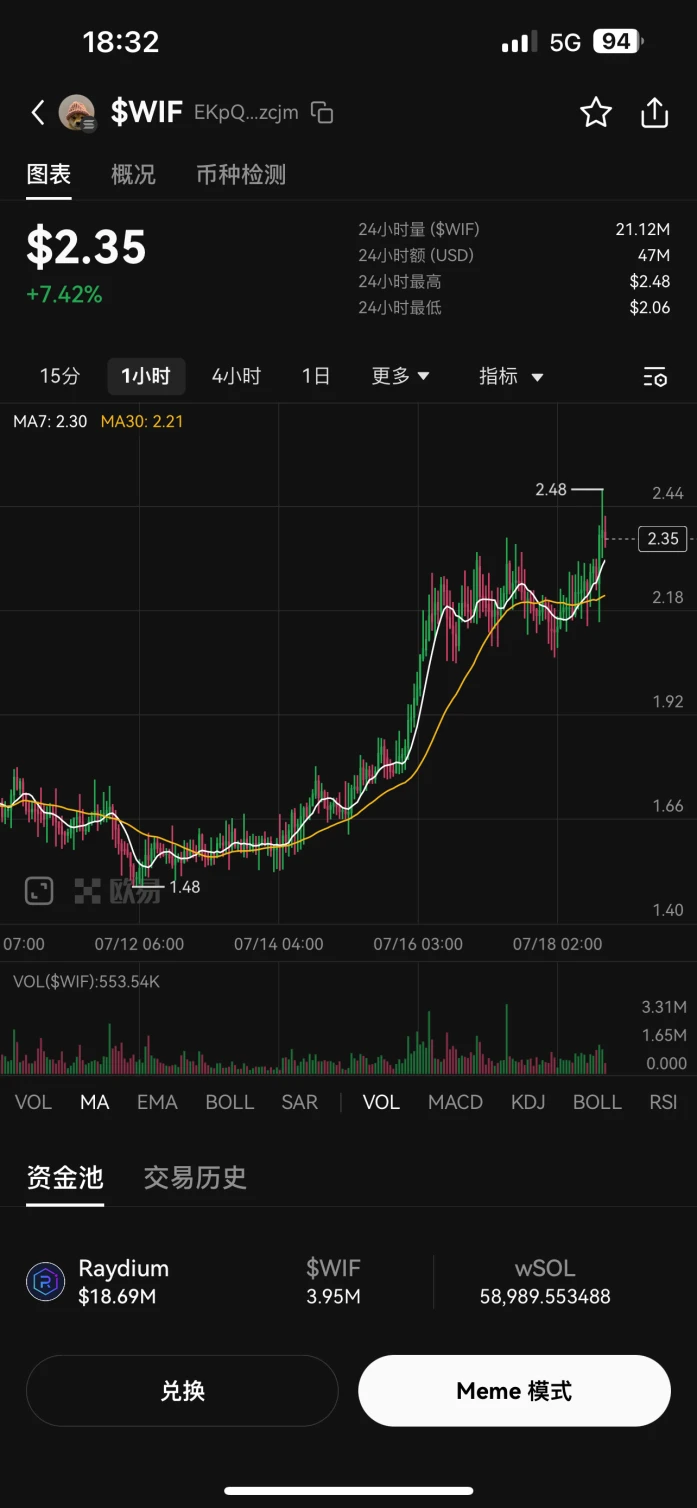The height and width of the screenshot is (1508, 697).
Task: Open chart settings icon
Action: [655, 377]
